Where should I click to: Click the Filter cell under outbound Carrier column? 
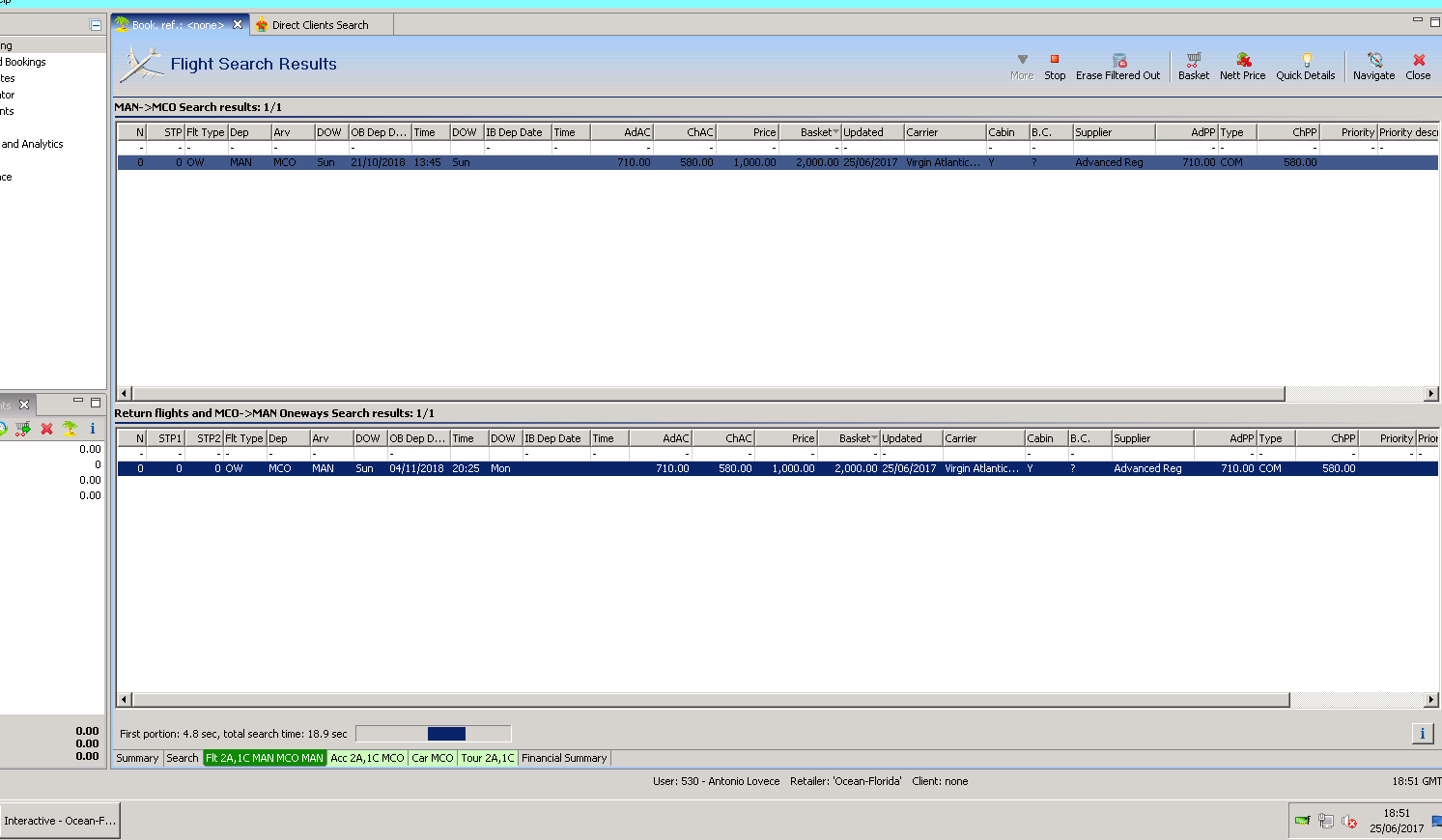[x=945, y=148]
